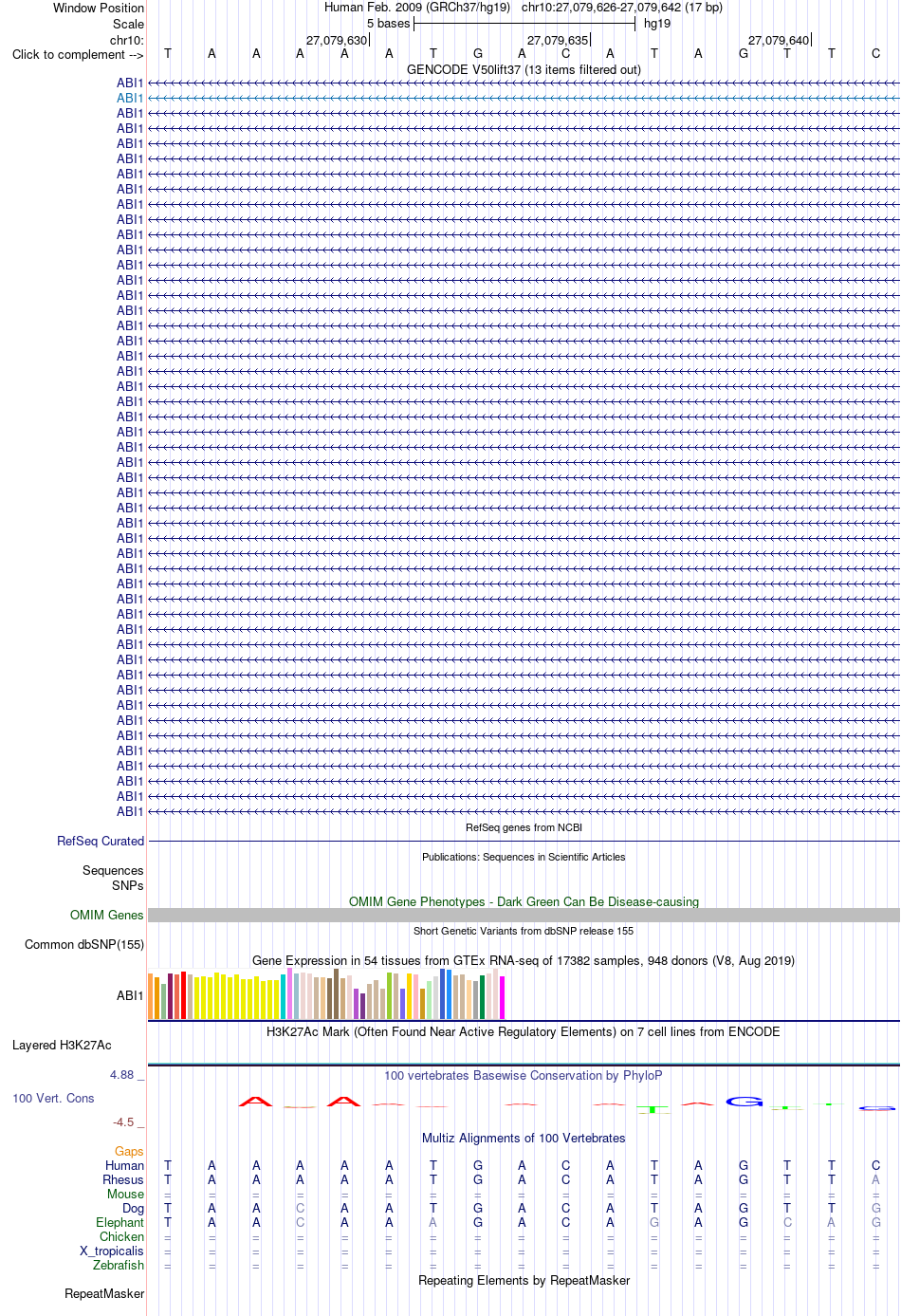
Task: Click GENCODE V50lift37 track title
Action: point(524,69)
